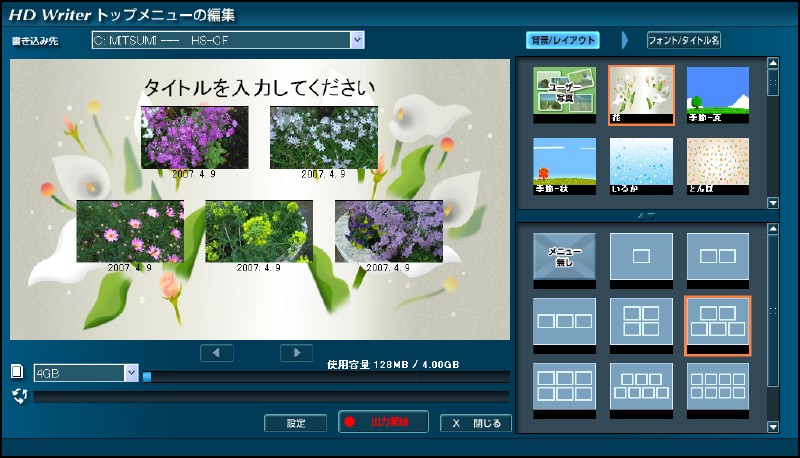Collapse the divider between background and layout panels

point(641,215)
